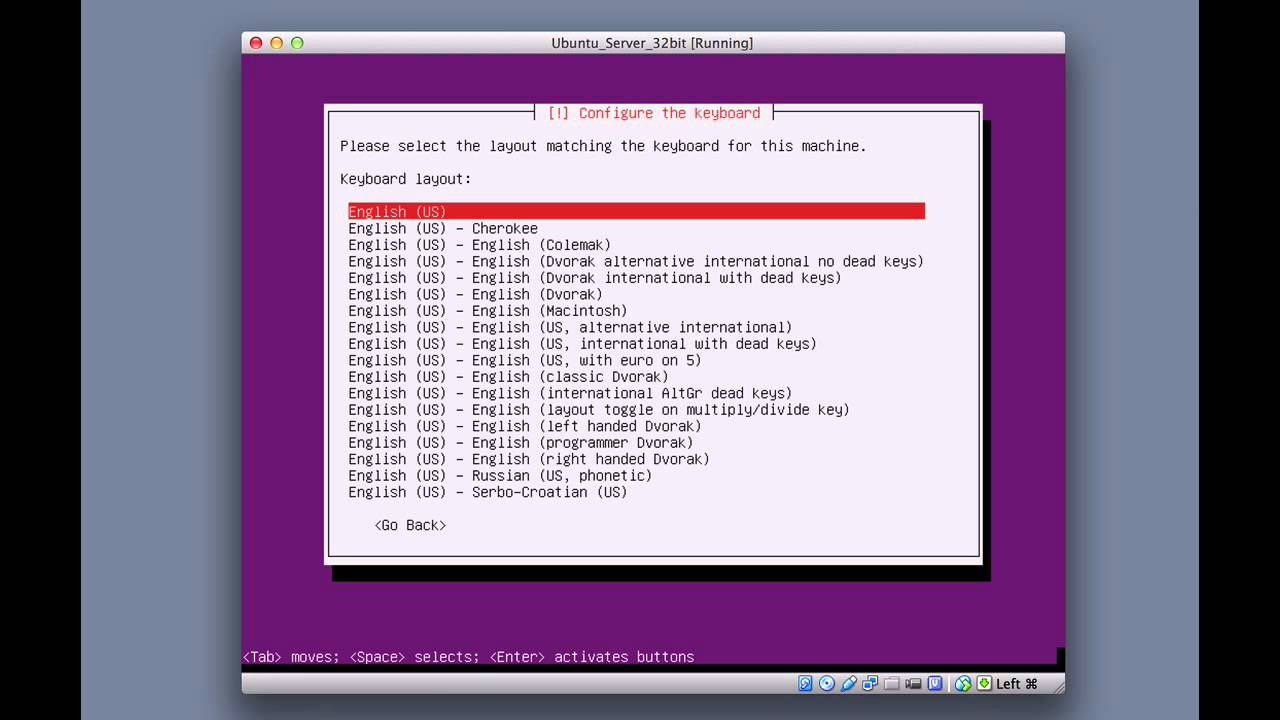Click the Ubuntu_Server_32bit [Running] window title
The width and height of the screenshot is (1280, 720).
tap(652, 43)
